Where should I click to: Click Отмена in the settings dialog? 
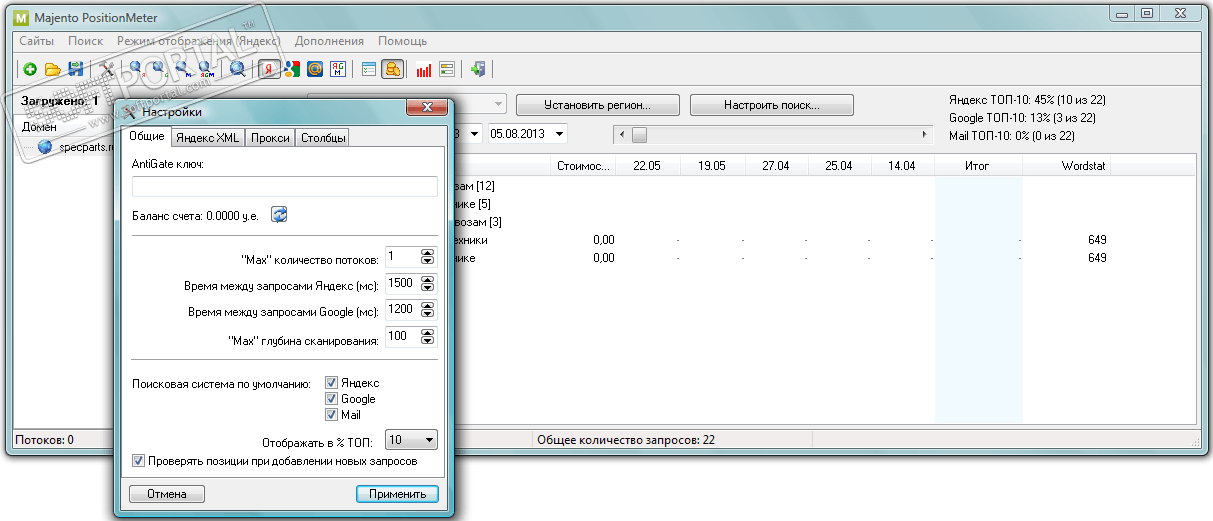[166, 494]
